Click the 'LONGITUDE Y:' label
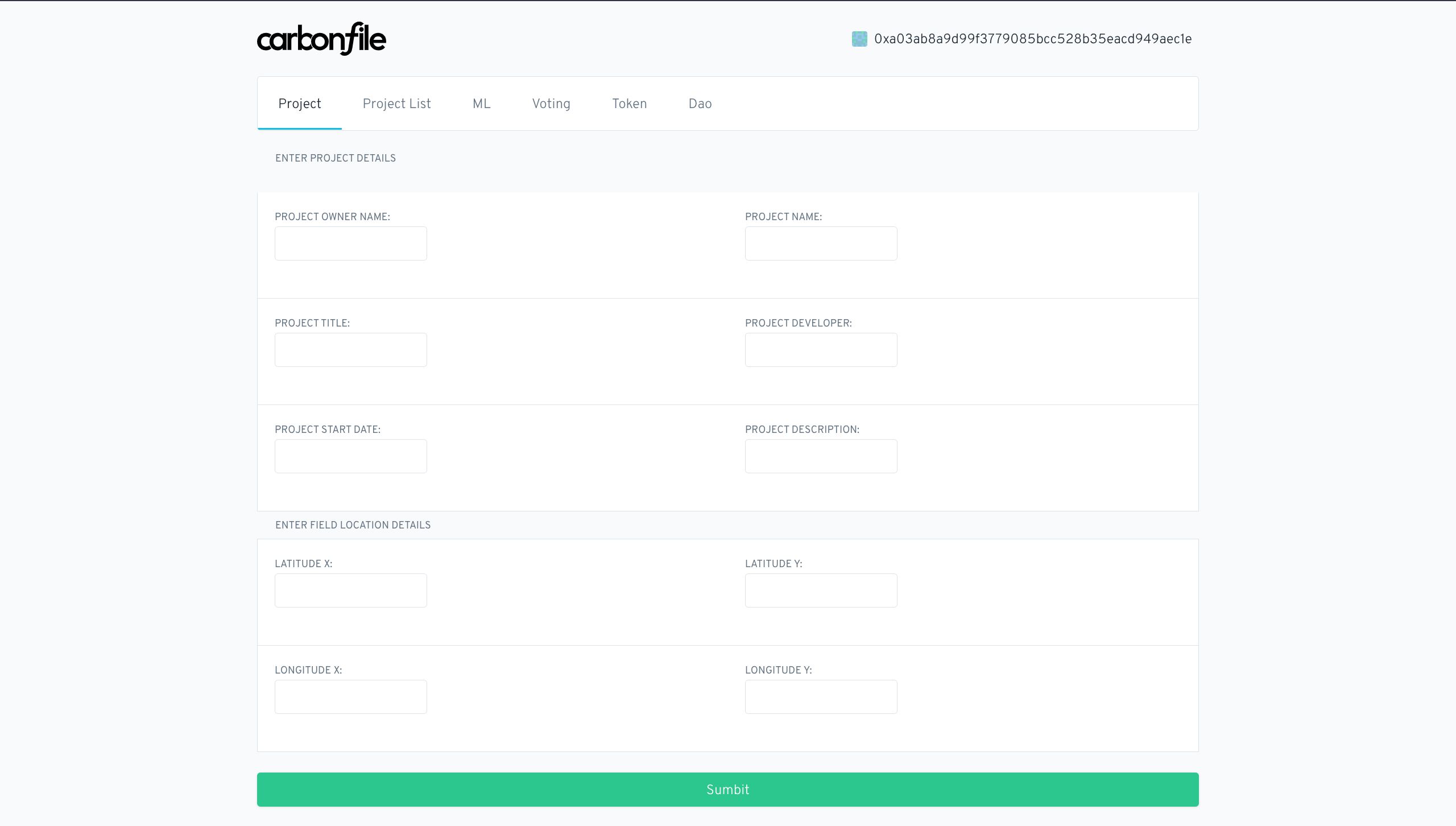Image resolution: width=1456 pixels, height=826 pixels. coord(779,670)
